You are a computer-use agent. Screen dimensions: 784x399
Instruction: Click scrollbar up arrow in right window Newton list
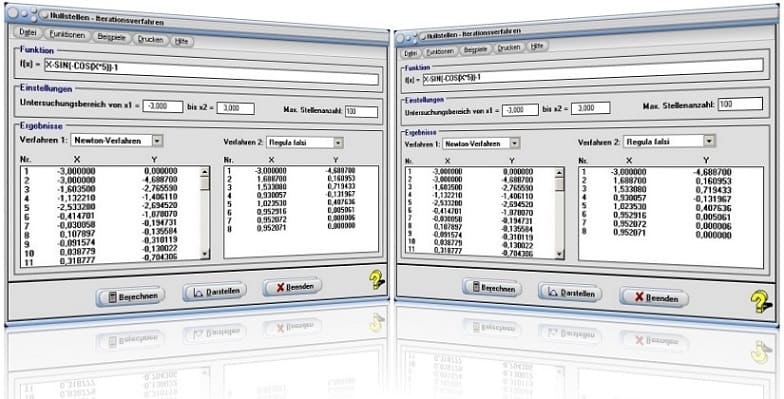coord(560,173)
